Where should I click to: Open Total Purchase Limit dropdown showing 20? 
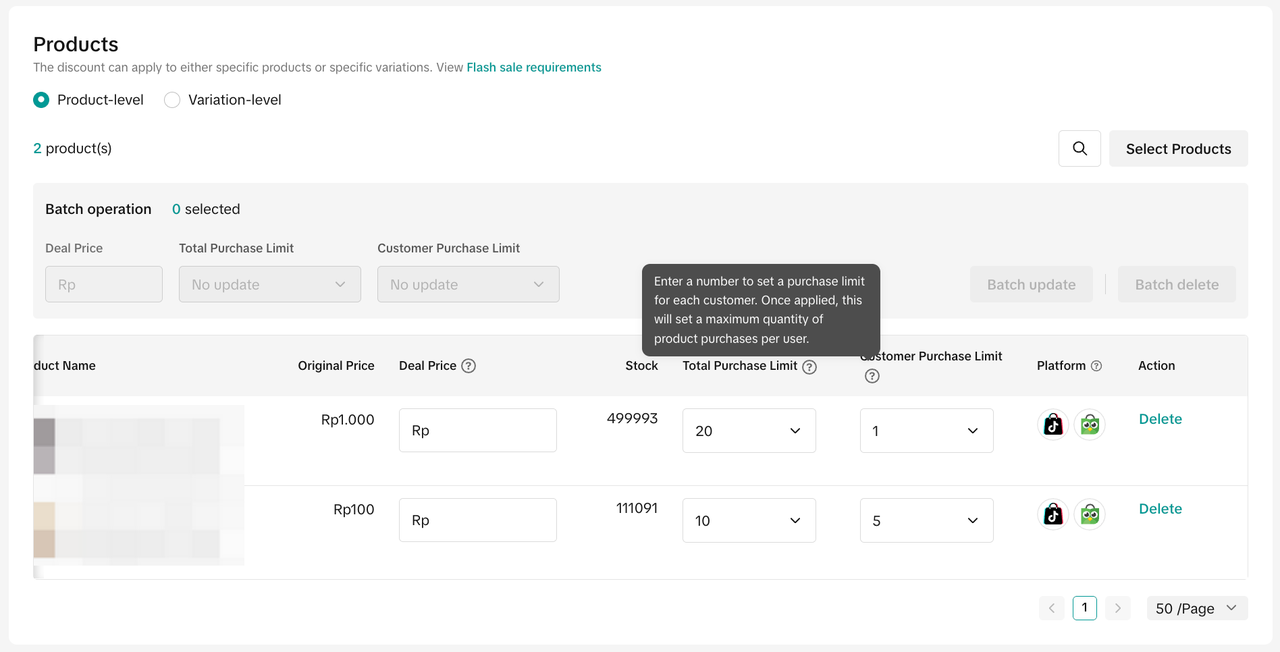point(749,431)
